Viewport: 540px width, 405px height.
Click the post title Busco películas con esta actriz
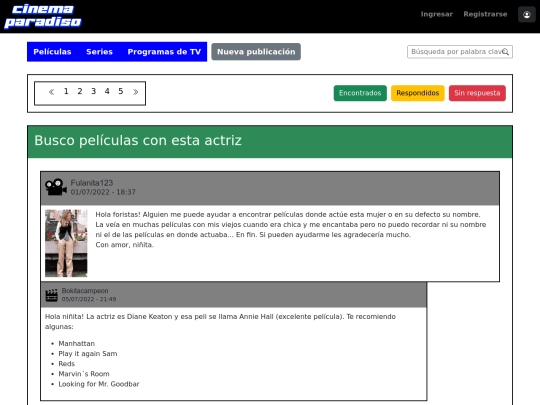pos(138,141)
